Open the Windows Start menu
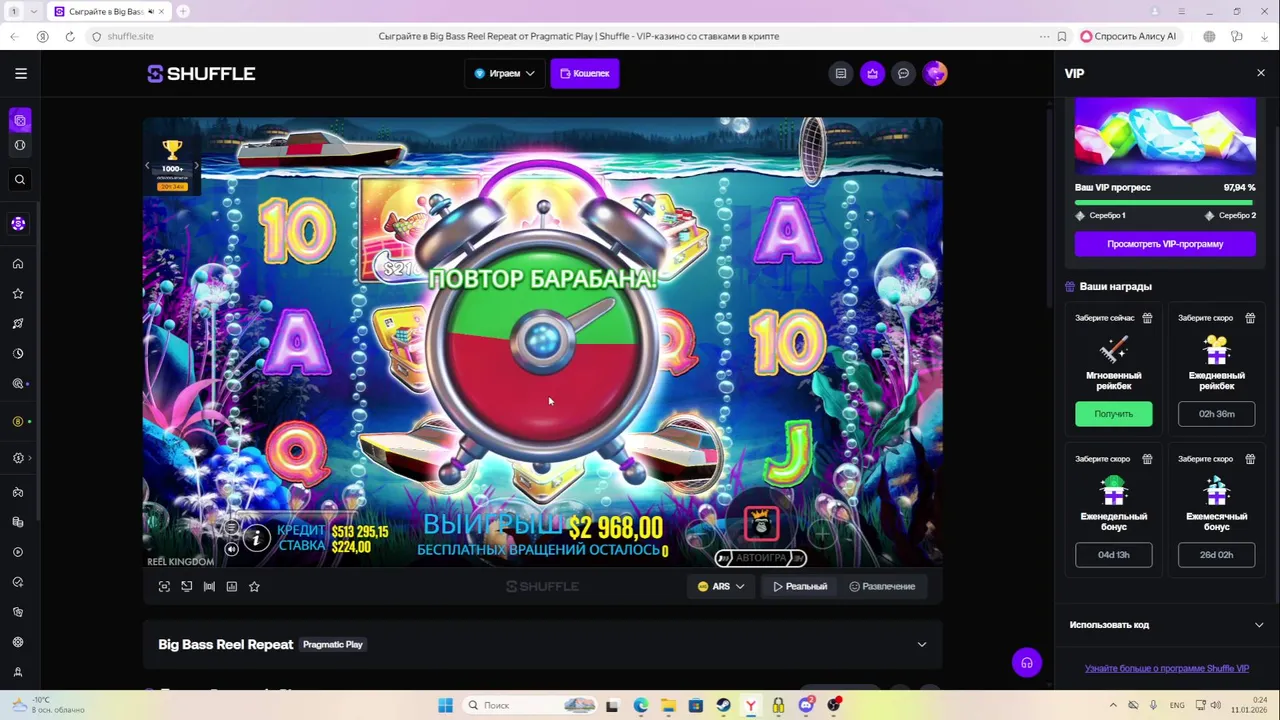1280x720 pixels. (445, 705)
